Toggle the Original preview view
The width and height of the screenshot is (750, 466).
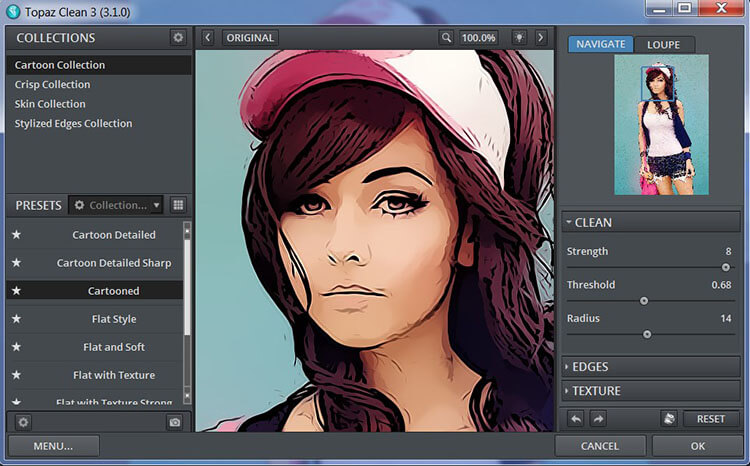click(249, 38)
